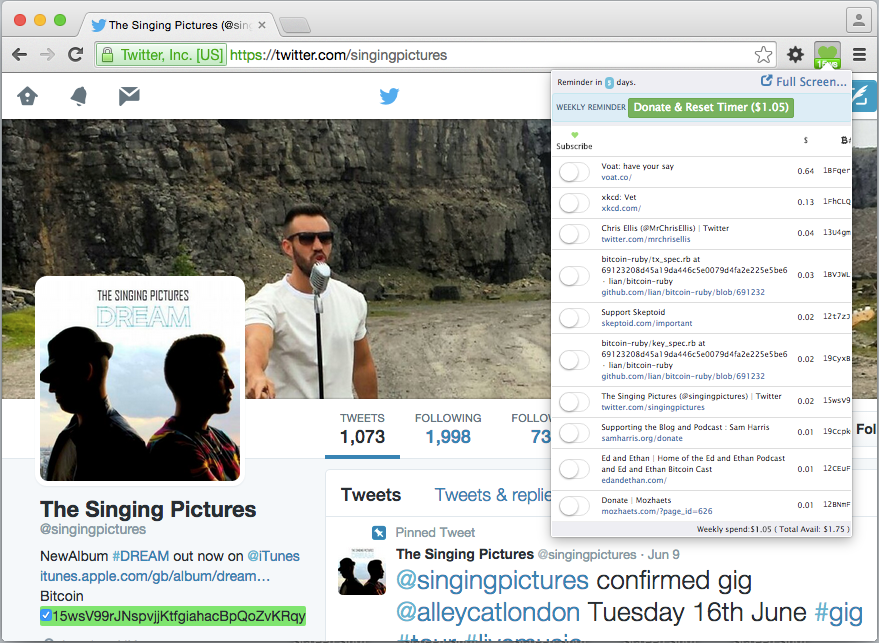Screen dimensions: 879x643
Task: Click the $ column header
Action: [x=806, y=140]
